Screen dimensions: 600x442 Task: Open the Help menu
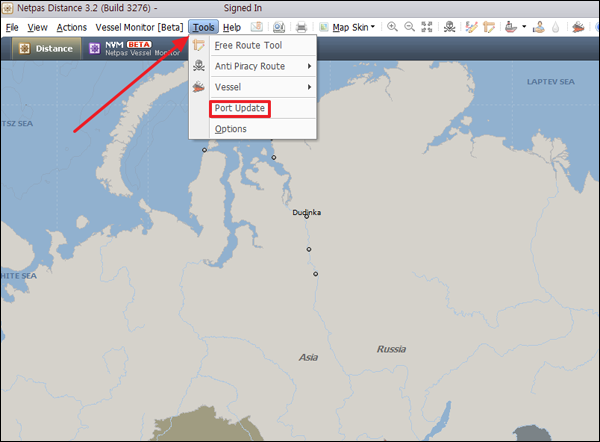coord(232,28)
